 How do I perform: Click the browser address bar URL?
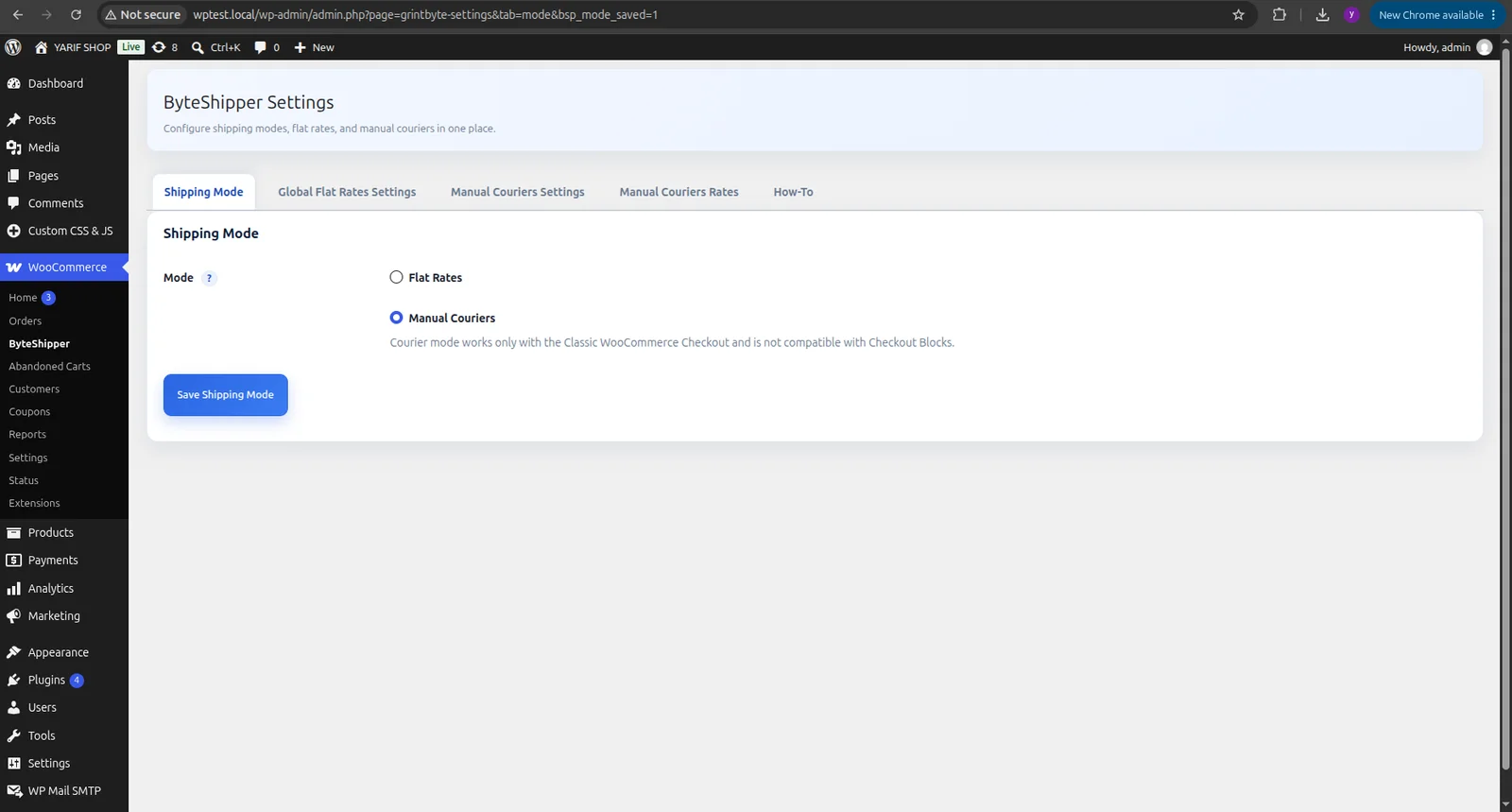coord(425,15)
